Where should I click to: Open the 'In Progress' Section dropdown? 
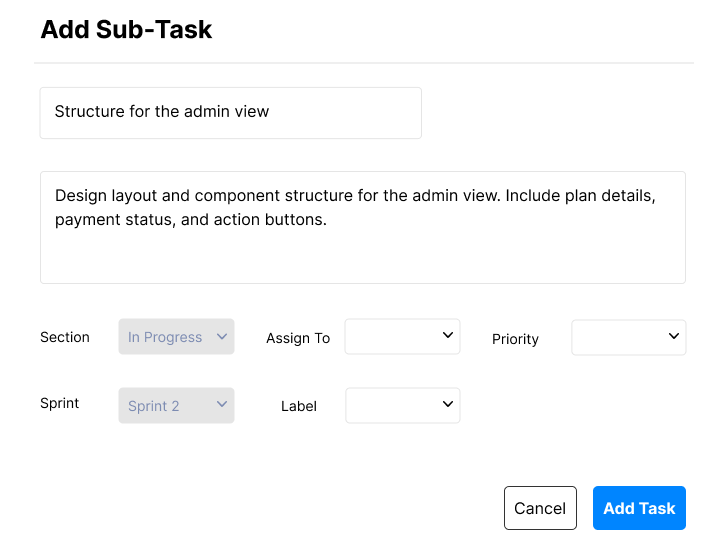176,336
